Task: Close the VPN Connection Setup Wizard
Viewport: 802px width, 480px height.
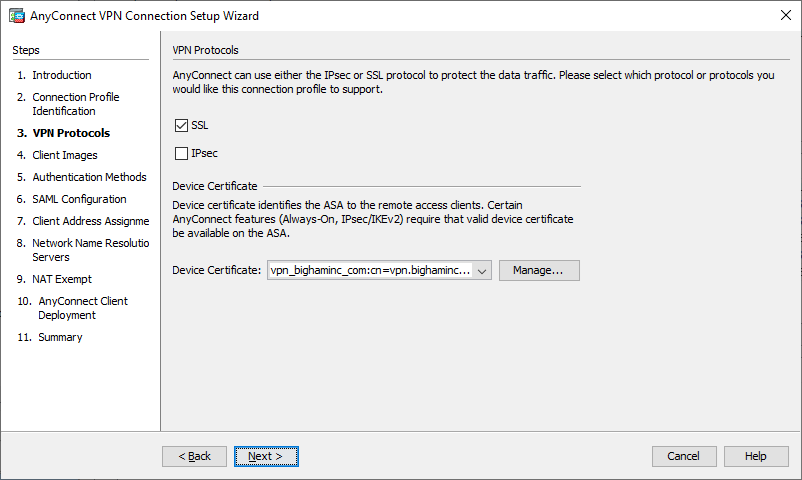Action: click(x=786, y=15)
